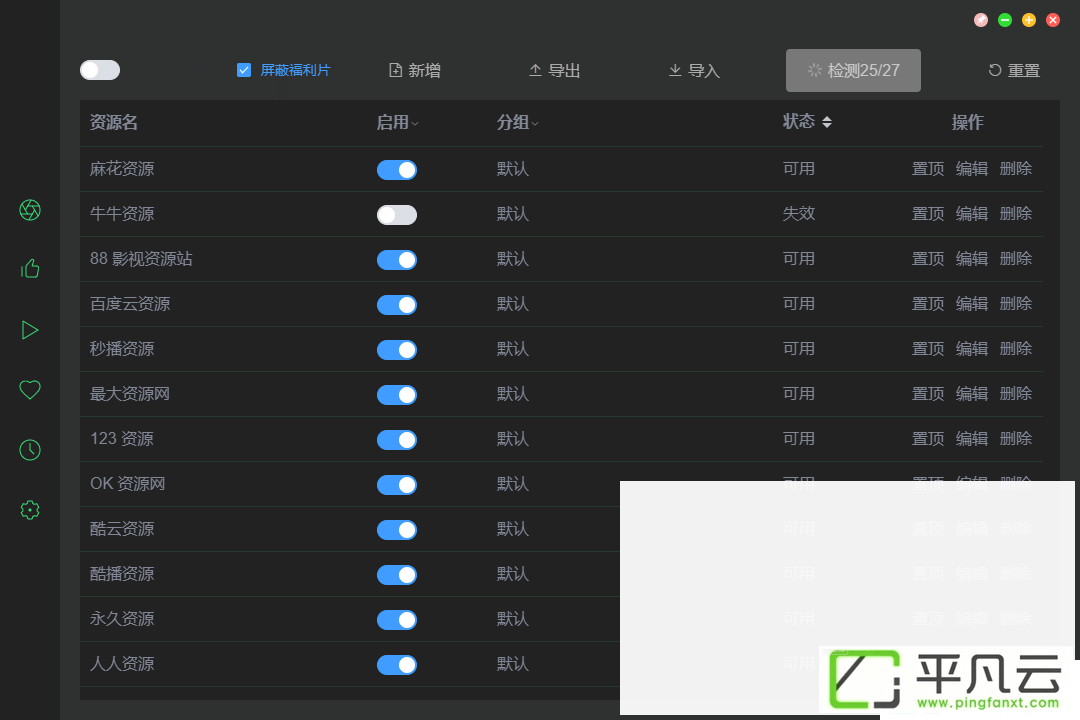Disable the 酷播资源 switch
Viewport: 1080px width, 720px height.
[397, 575]
